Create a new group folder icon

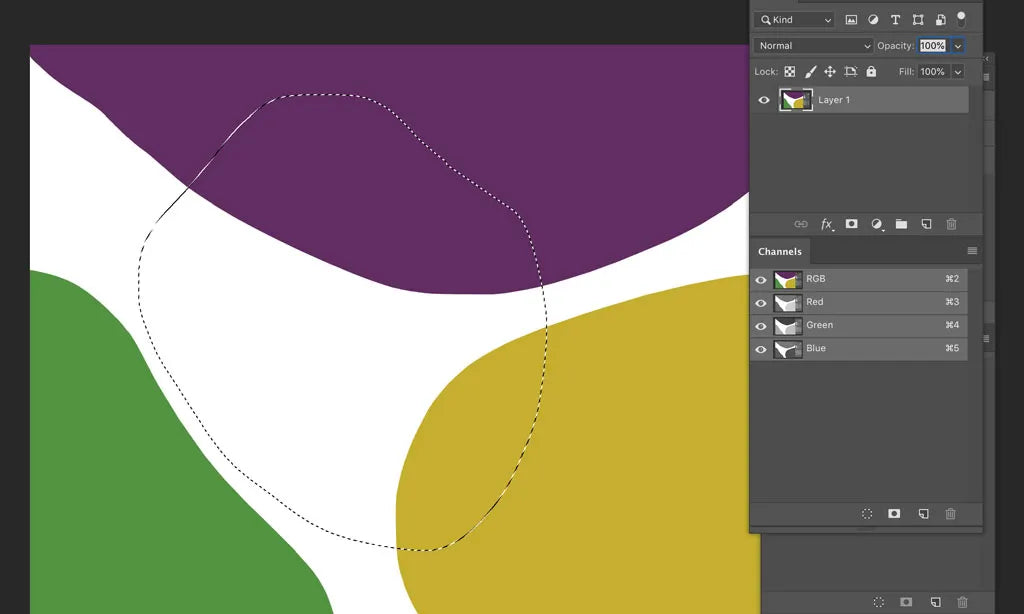(x=901, y=225)
